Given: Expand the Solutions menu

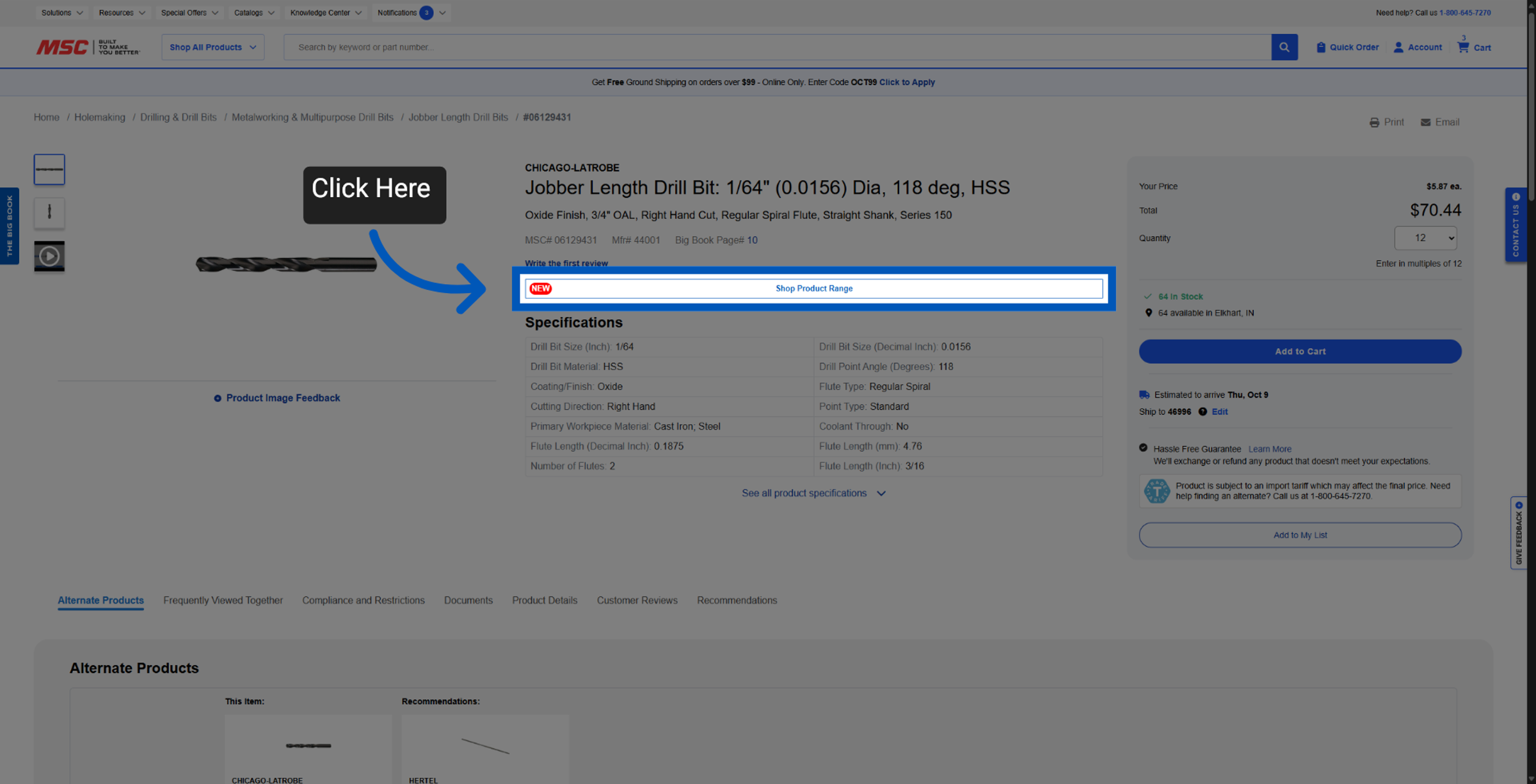Looking at the screenshot, I should pos(61,13).
